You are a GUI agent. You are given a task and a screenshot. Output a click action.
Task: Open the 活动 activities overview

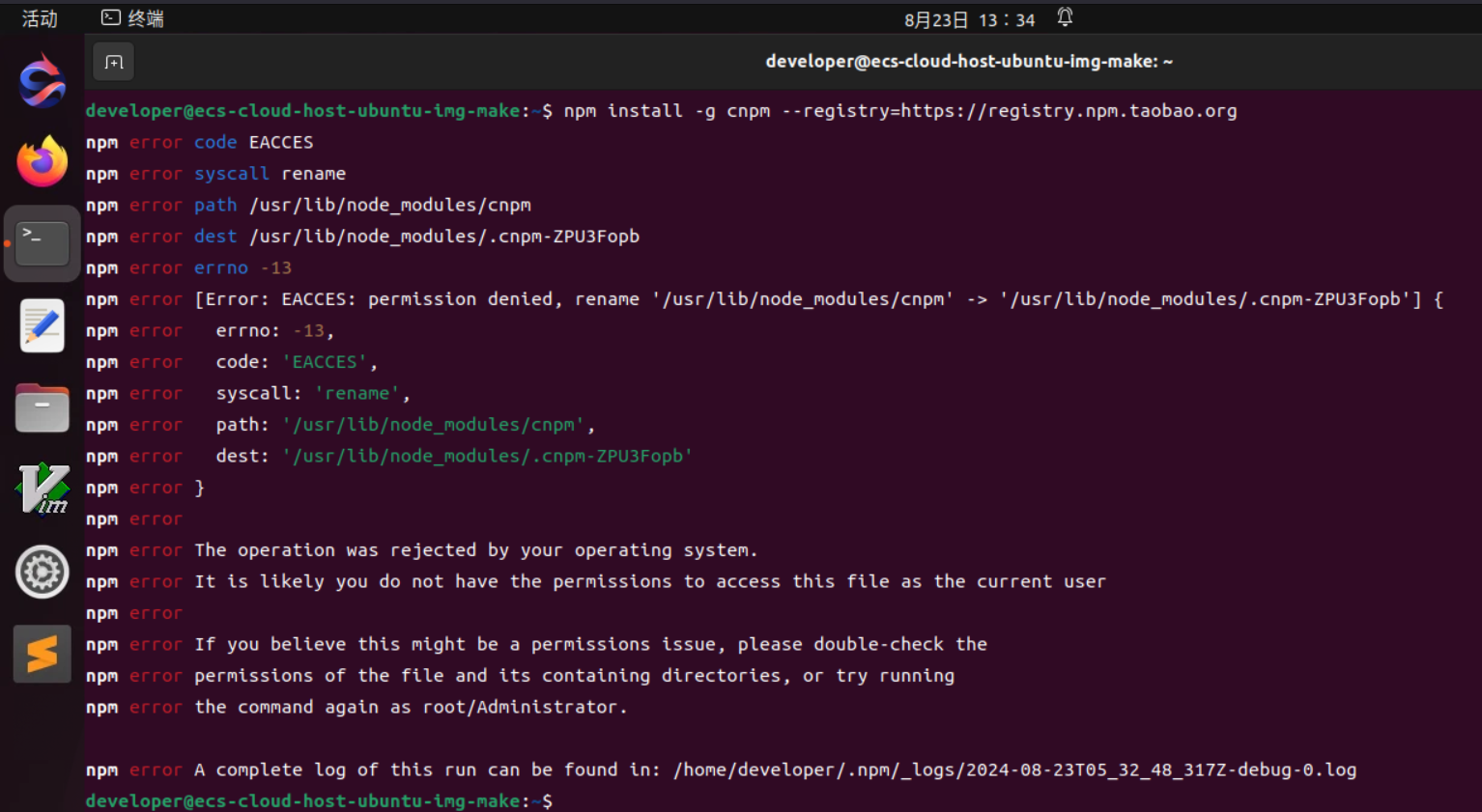(40, 18)
